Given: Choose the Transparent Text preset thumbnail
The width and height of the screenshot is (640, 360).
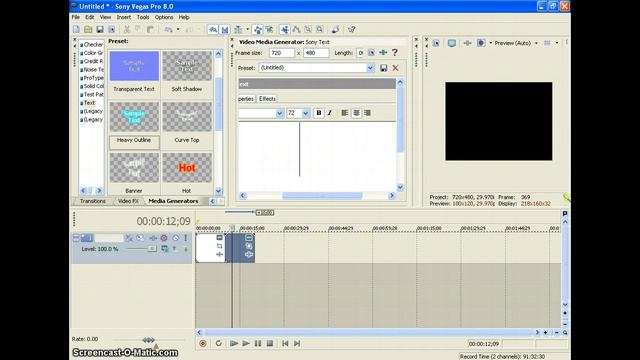Looking at the screenshot, I should coord(134,66).
